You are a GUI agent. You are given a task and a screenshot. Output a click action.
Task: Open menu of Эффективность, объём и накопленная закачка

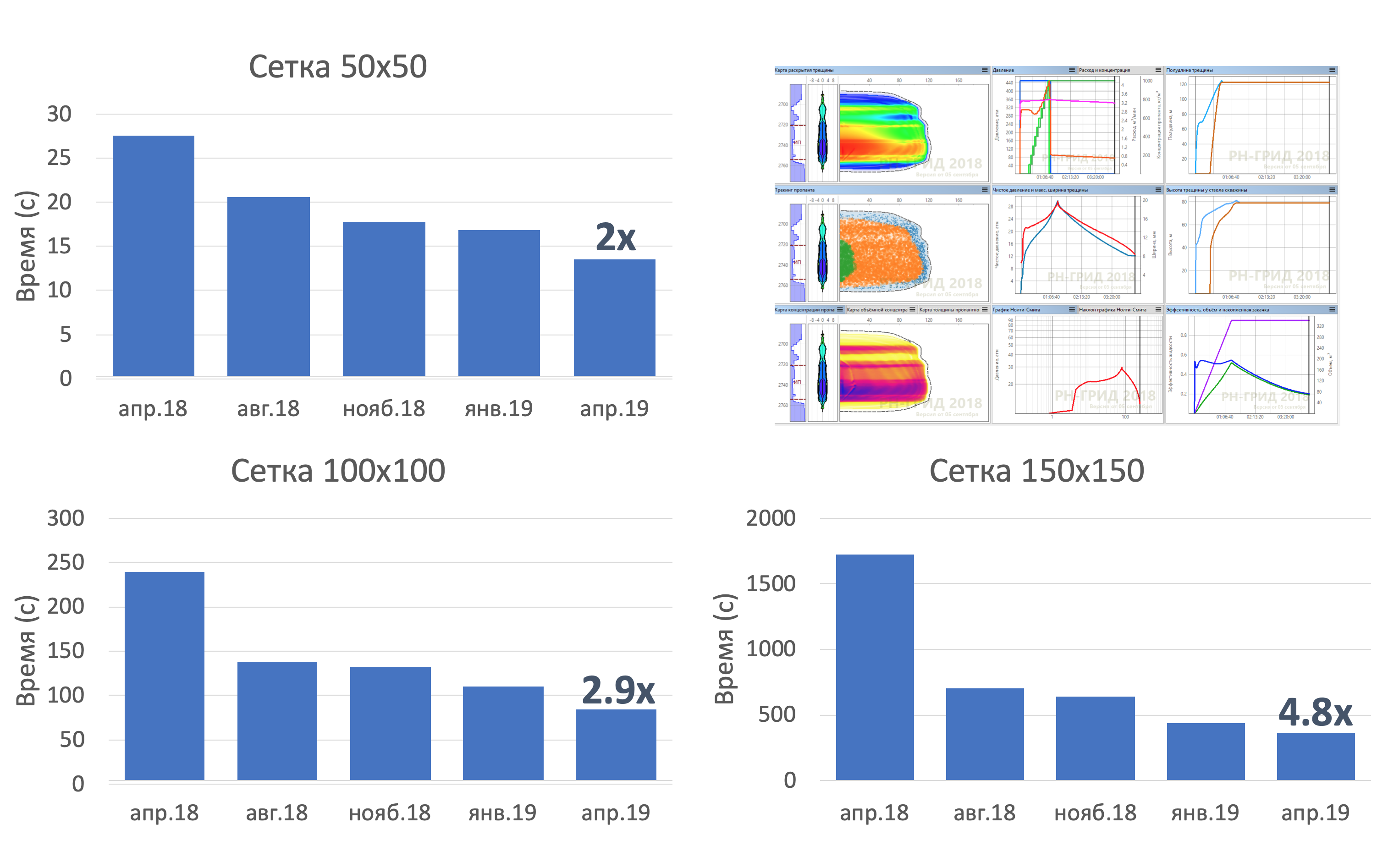(1332, 309)
